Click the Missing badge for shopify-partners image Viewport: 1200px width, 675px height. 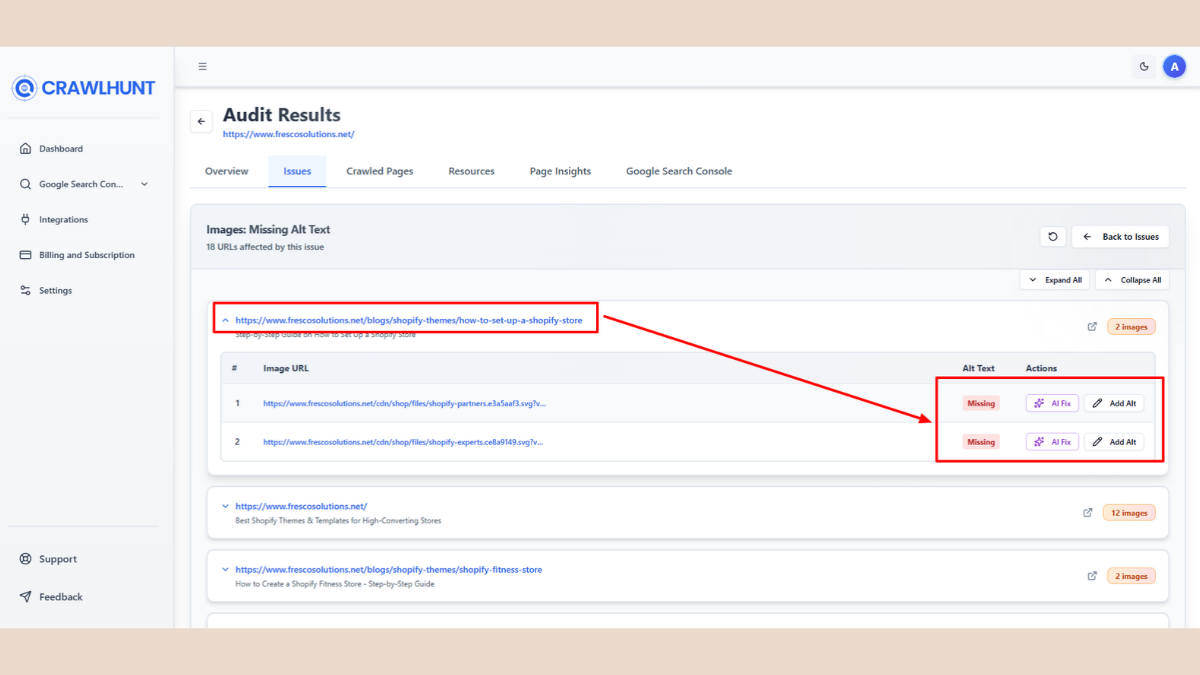click(x=981, y=403)
